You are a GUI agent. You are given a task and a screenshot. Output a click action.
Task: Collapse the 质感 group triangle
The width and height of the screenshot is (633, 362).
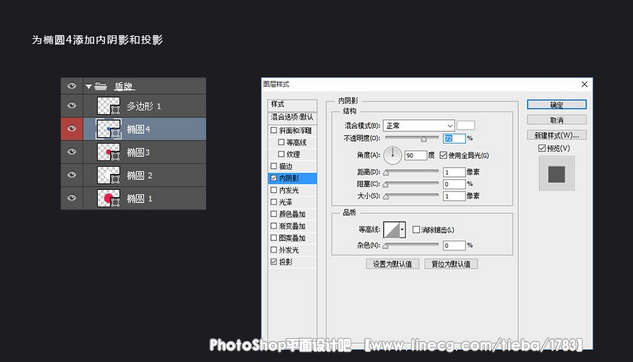pyautogui.click(x=88, y=86)
